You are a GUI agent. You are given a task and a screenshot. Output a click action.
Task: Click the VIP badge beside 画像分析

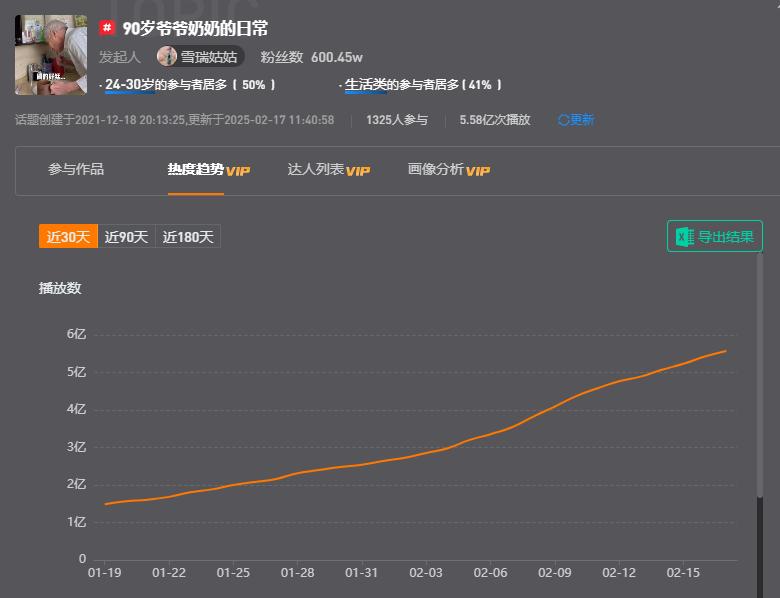pos(478,171)
